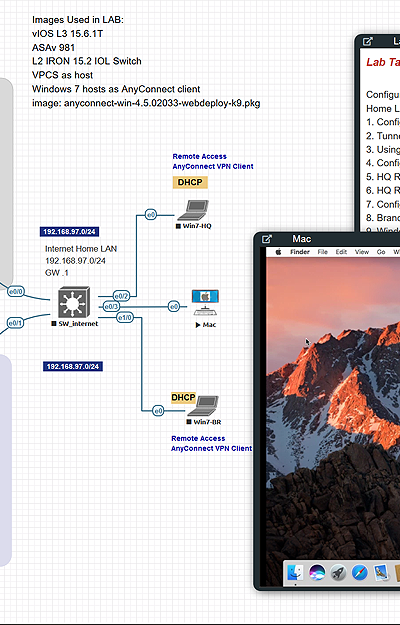Open the View menu in Mac window
Image resolution: width=400 pixels, height=625 pixels.
pos(362,252)
